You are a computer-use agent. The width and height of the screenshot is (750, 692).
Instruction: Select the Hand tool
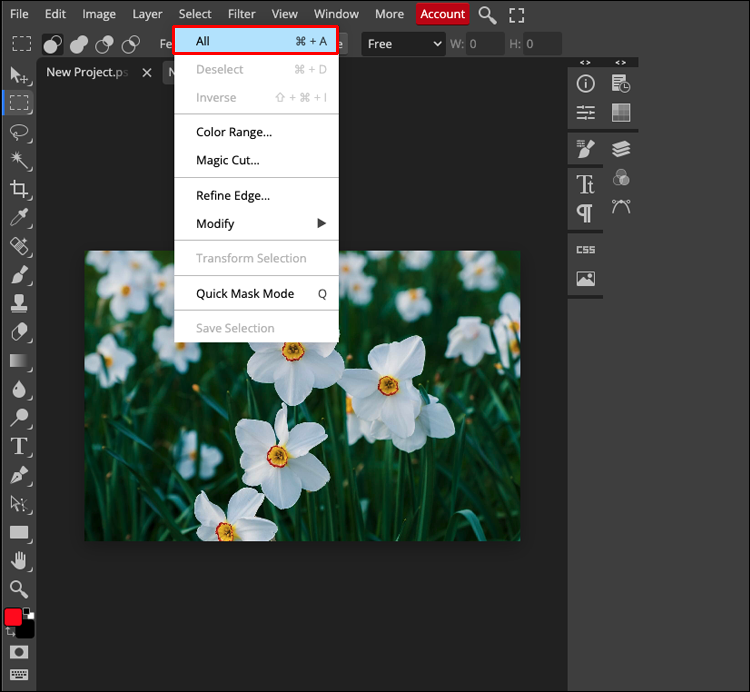(19, 560)
